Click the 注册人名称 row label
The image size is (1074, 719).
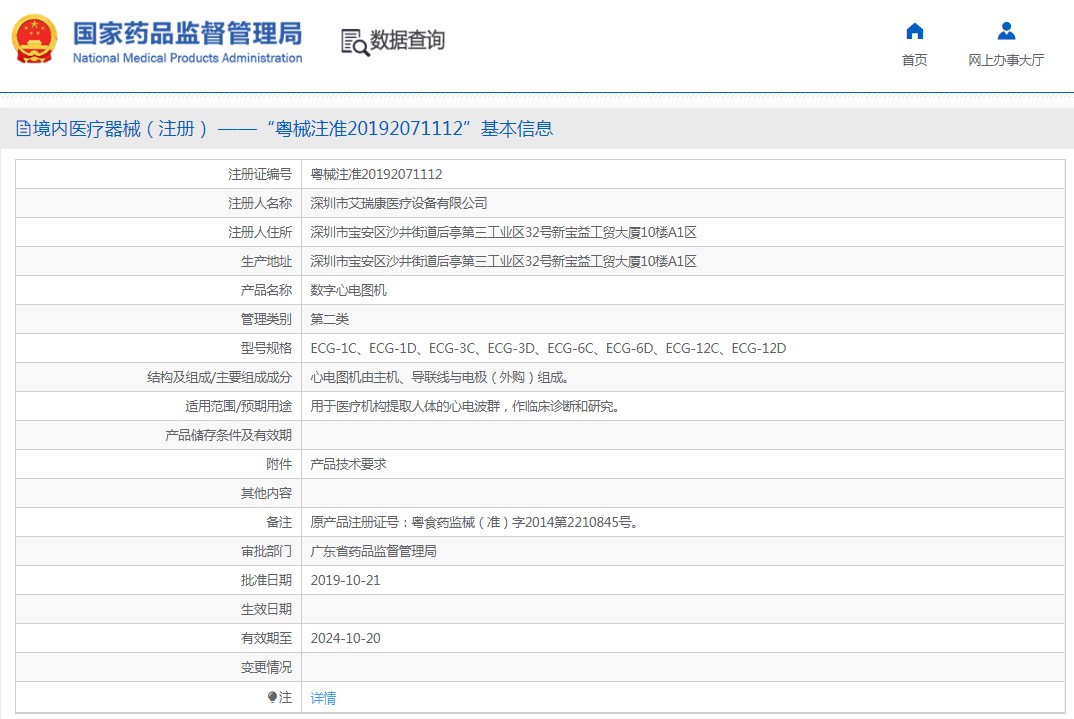click(260, 203)
